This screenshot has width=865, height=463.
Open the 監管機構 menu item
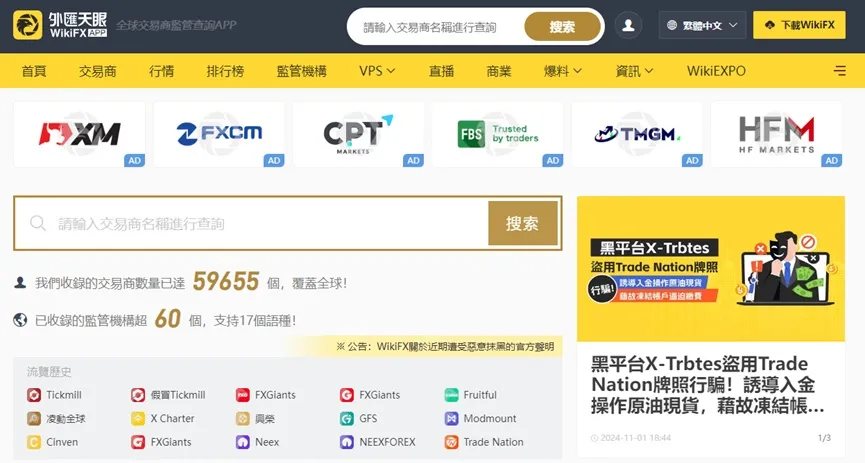(302, 71)
